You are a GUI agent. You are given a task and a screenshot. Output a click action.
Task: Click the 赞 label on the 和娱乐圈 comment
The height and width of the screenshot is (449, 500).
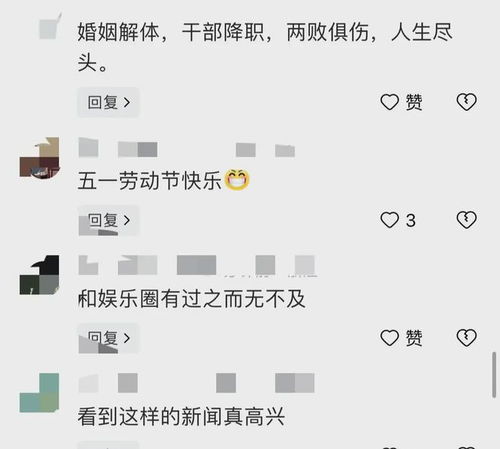tap(414, 338)
